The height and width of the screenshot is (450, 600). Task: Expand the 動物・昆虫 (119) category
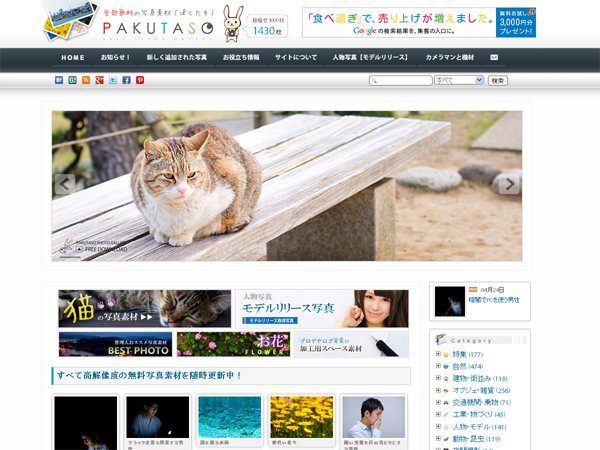(x=438, y=439)
